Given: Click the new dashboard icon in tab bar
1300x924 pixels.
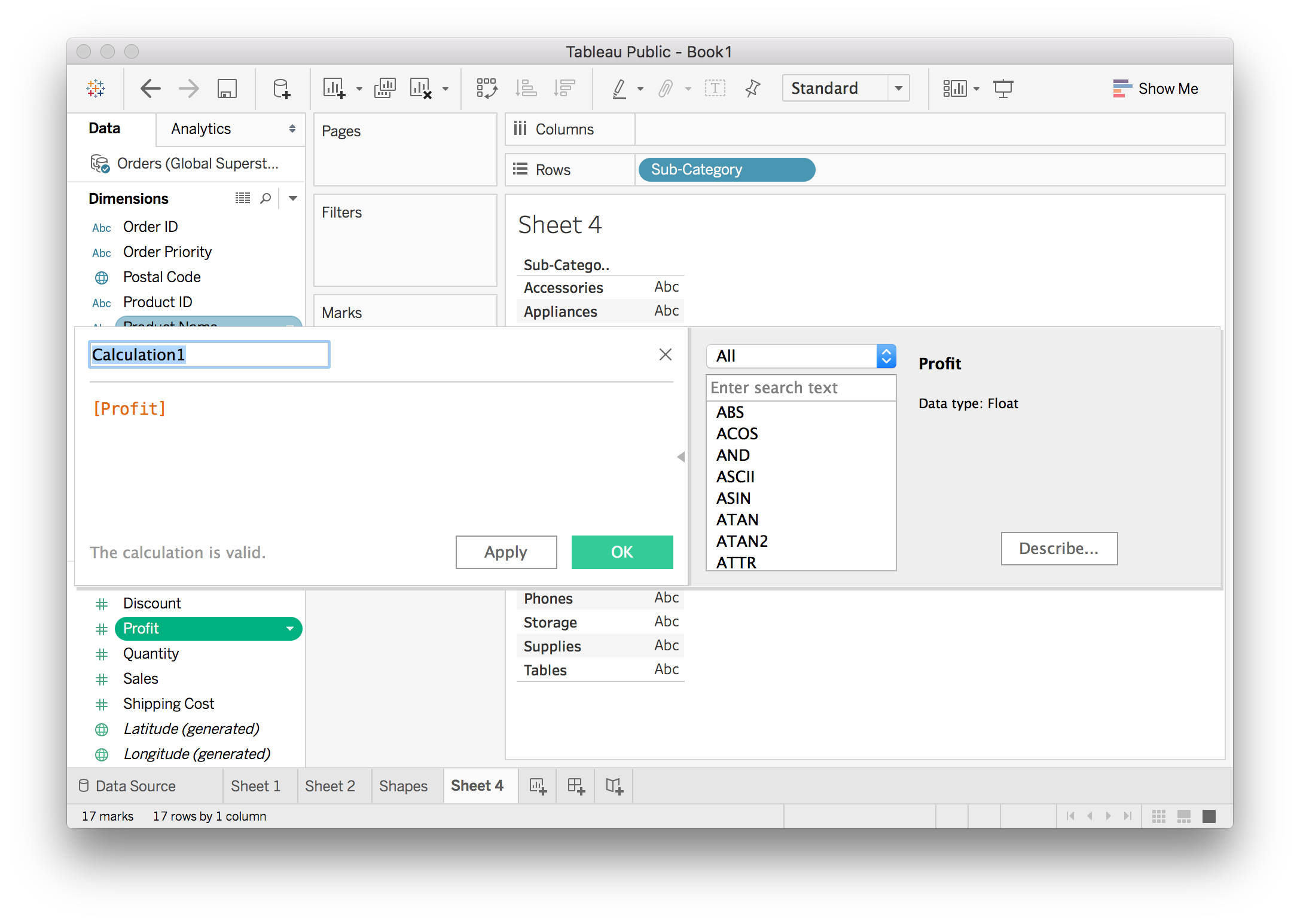Looking at the screenshot, I should point(576,786).
